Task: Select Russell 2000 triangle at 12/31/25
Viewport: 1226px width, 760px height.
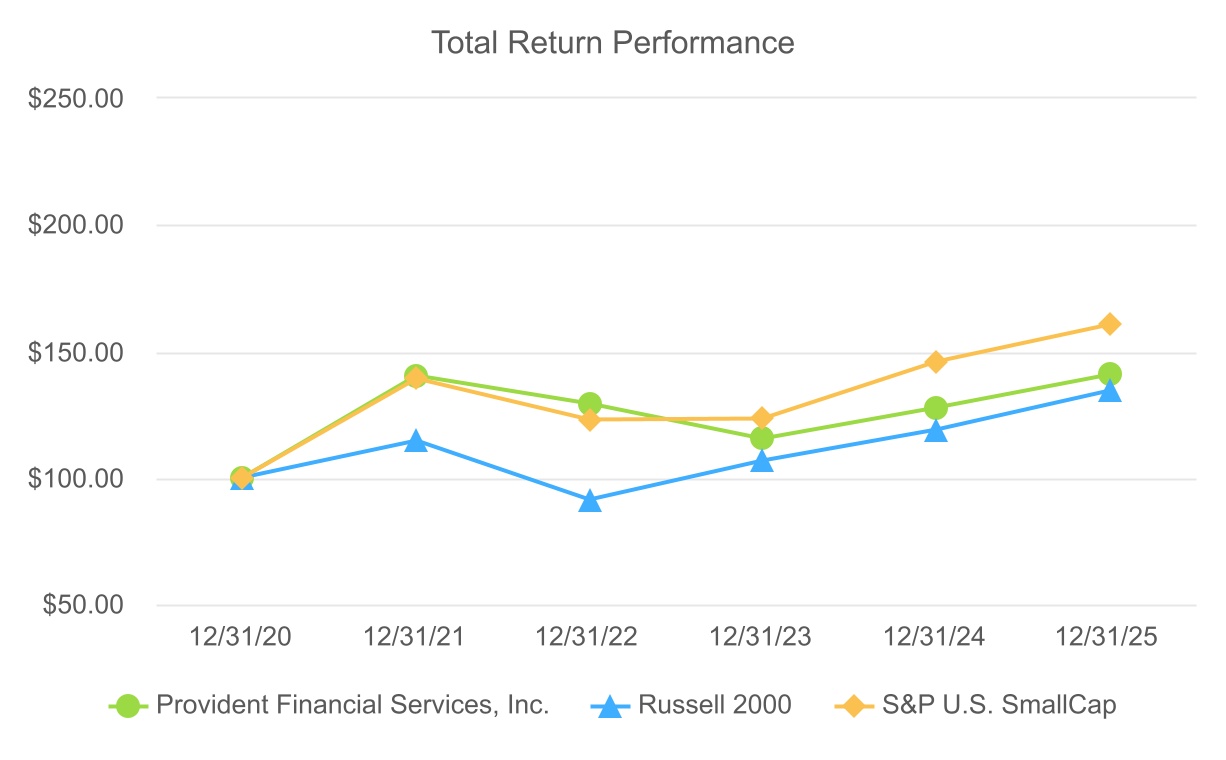Action: (x=1109, y=391)
